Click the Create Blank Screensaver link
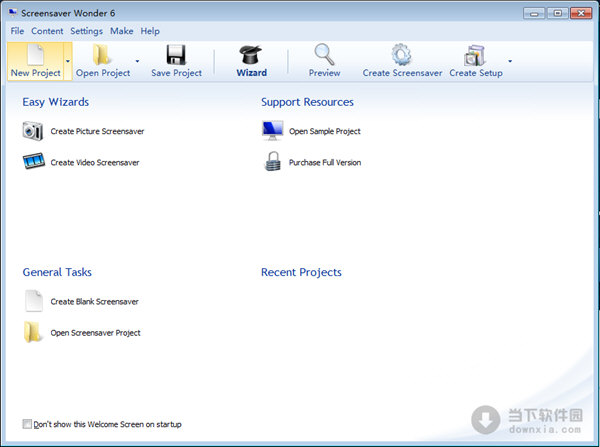Screen dimensions: 600x447 (95, 302)
